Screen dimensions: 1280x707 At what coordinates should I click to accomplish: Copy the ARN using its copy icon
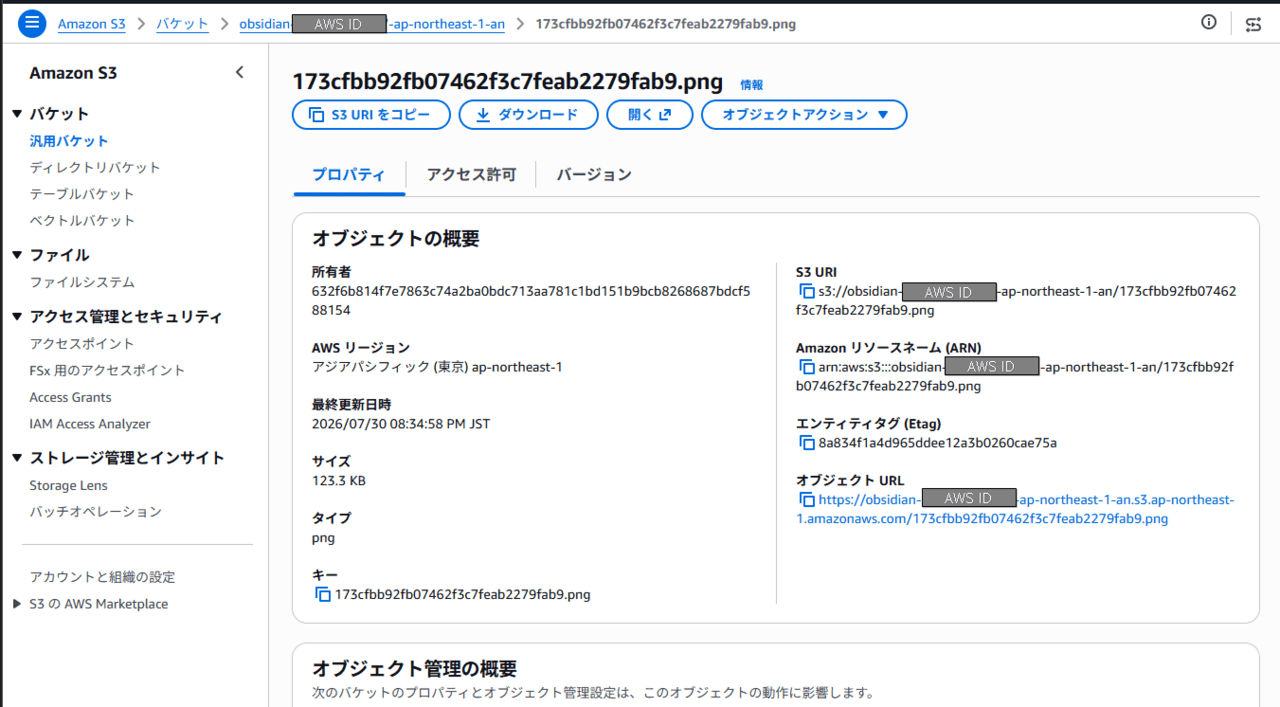click(806, 367)
